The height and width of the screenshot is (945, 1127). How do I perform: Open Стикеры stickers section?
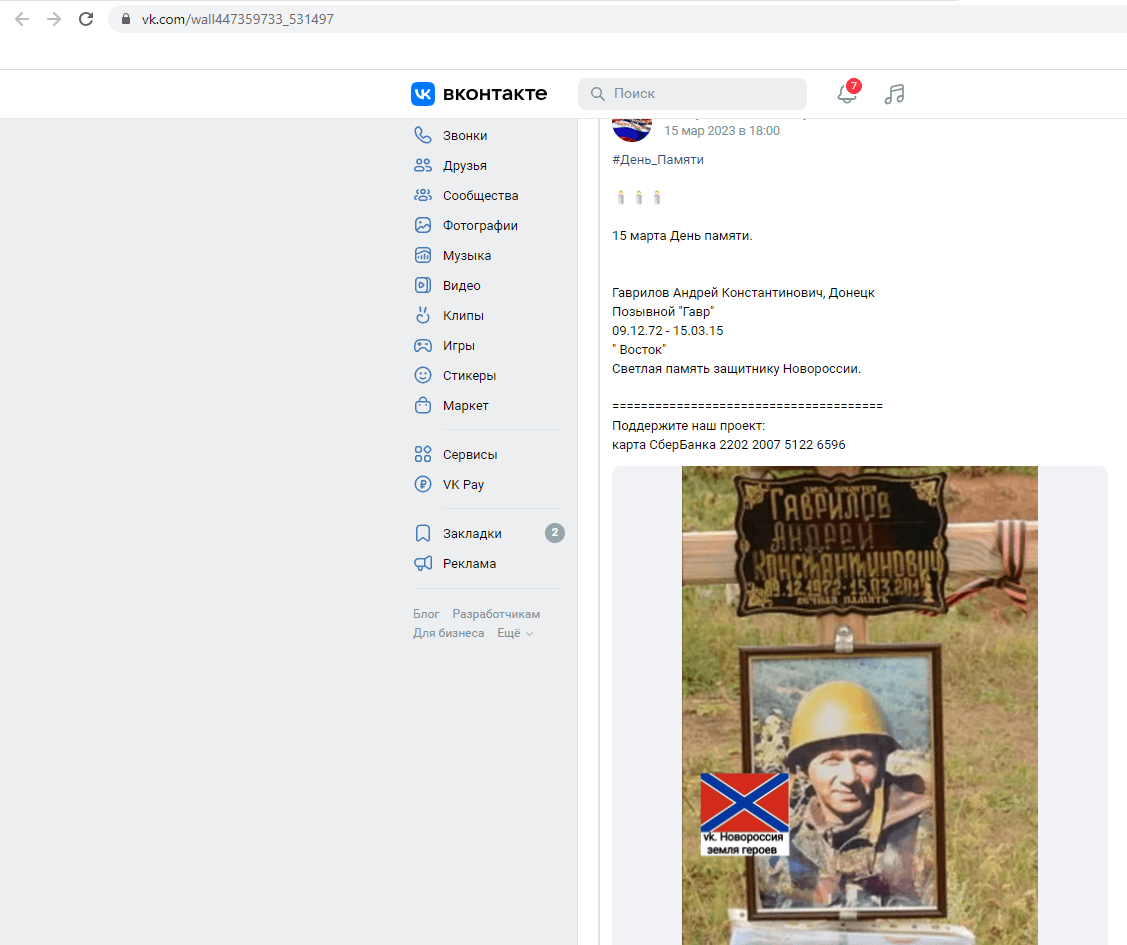click(x=469, y=376)
